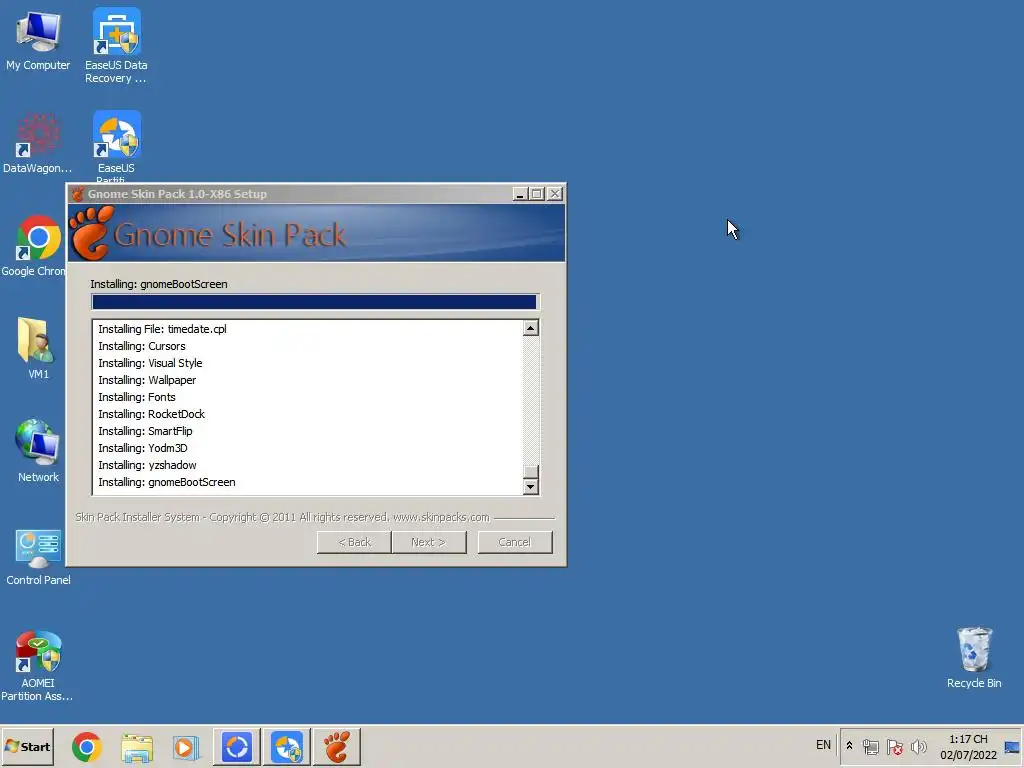Image resolution: width=1024 pixels, height=768 pixels.
Task: Click the Gnome foot icon in title bar
Action: point(78,194)
